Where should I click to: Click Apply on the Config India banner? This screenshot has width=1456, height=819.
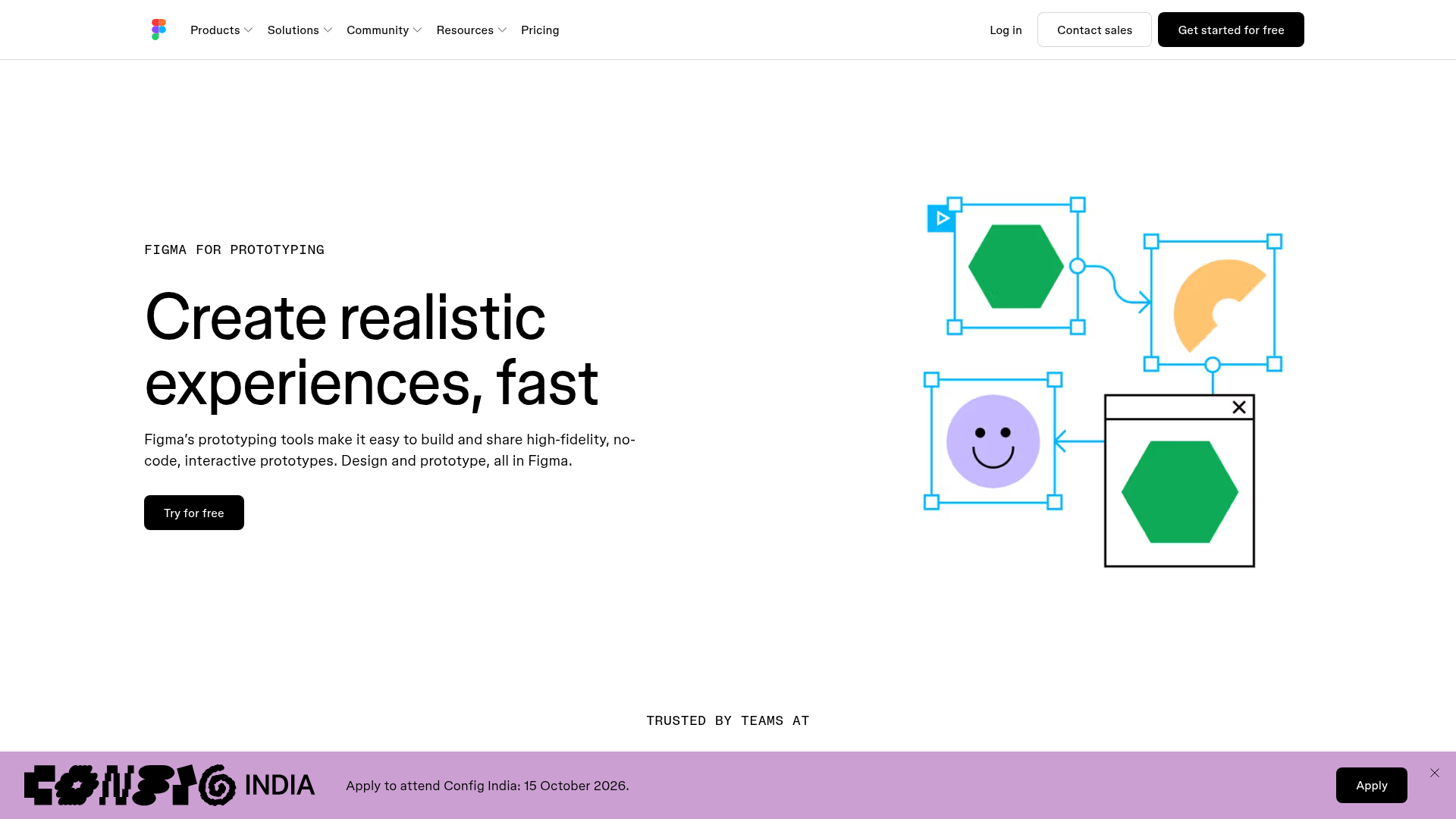pos(1371,785)
